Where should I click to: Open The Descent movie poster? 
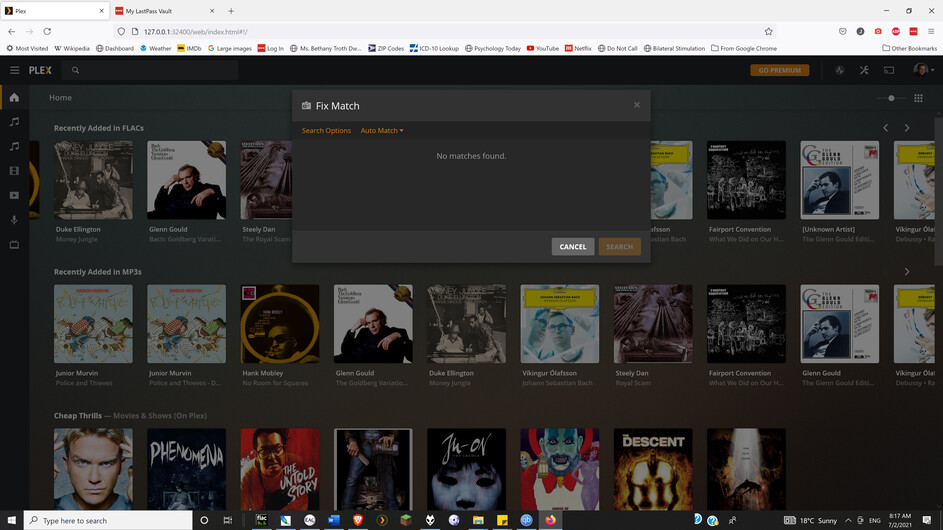click(x=653, y=469)
